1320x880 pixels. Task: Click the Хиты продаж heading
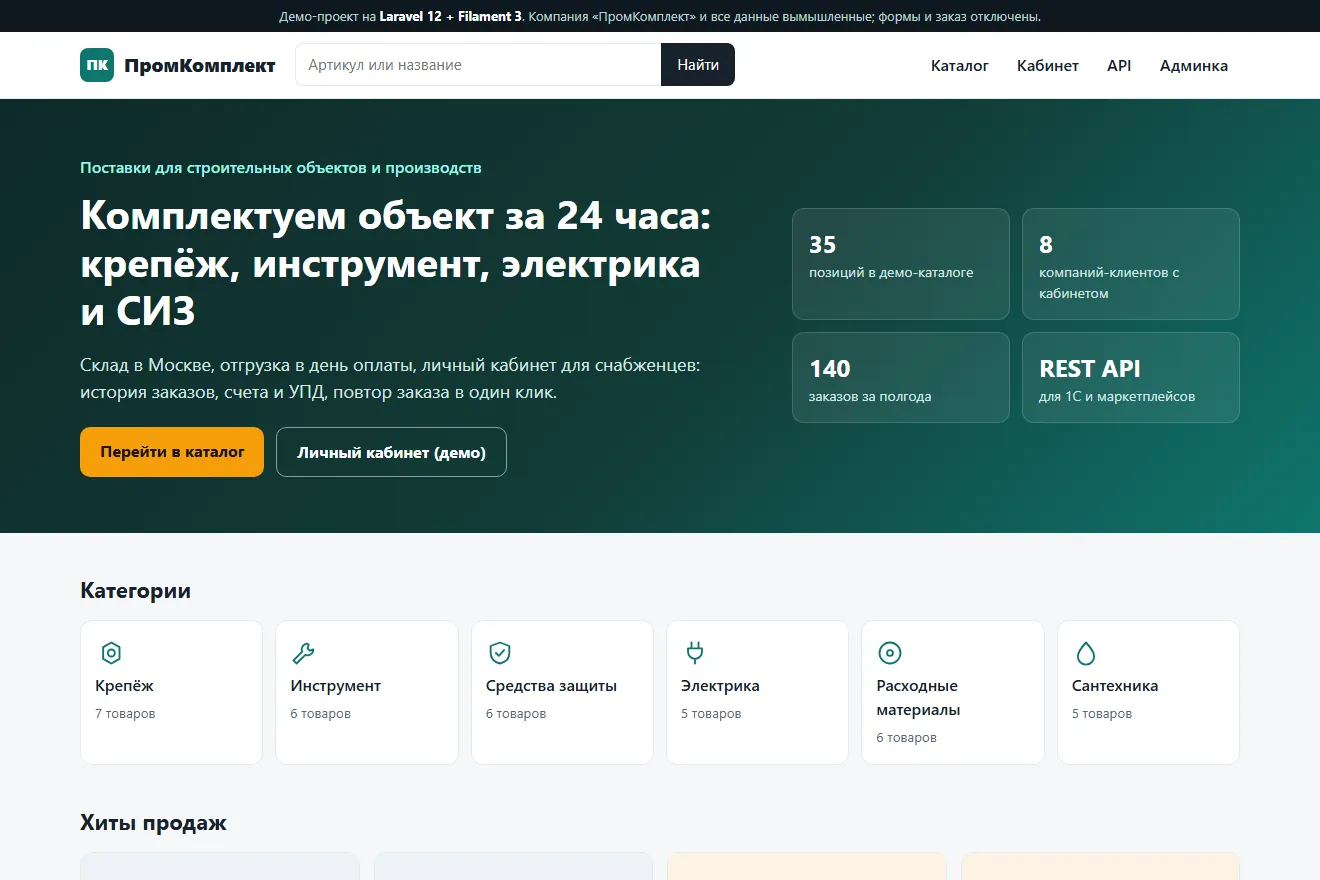click(x=153, y=823)
